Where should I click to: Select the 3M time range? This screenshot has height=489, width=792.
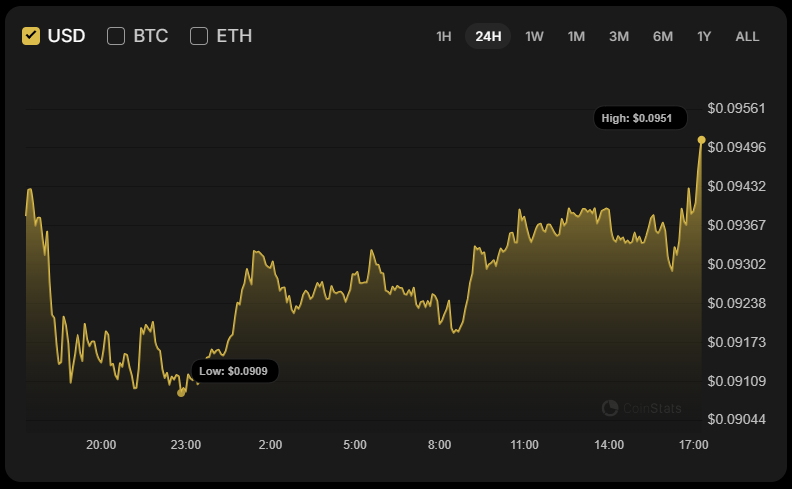(x=619, y=36)
